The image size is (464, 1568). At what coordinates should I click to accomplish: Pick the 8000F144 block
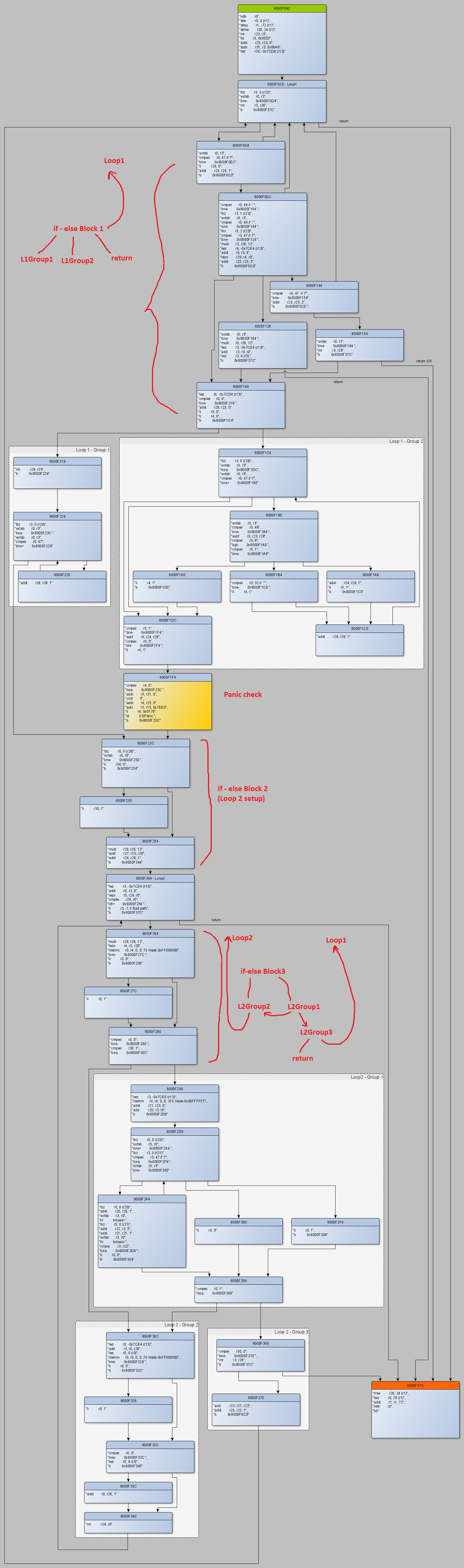click(314, 297)
